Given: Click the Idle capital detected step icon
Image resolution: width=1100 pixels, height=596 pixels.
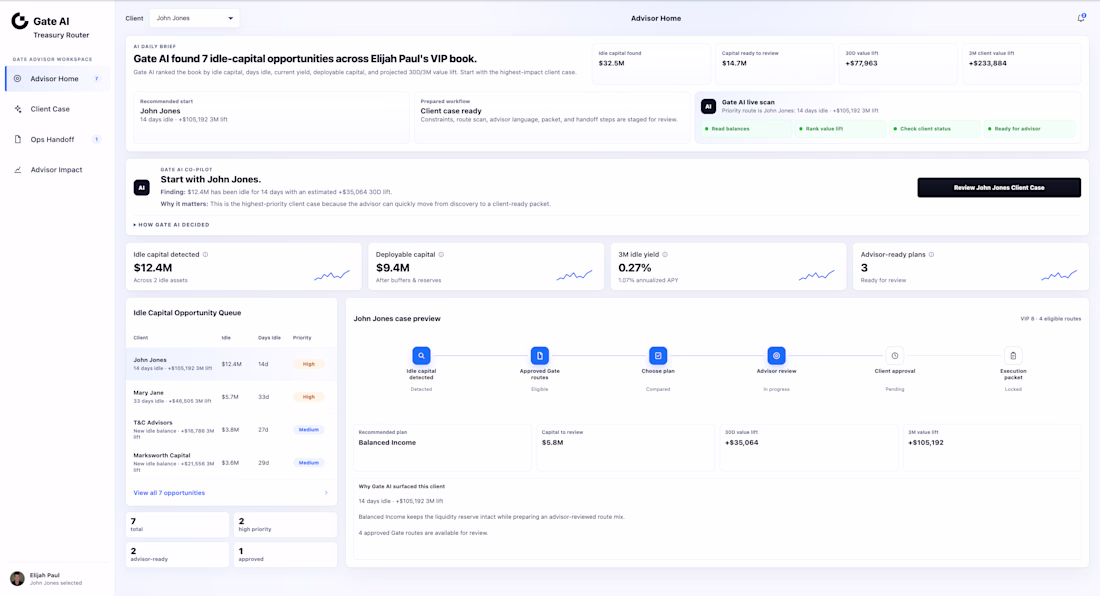Looking at the screenshot, I should 421,355.
